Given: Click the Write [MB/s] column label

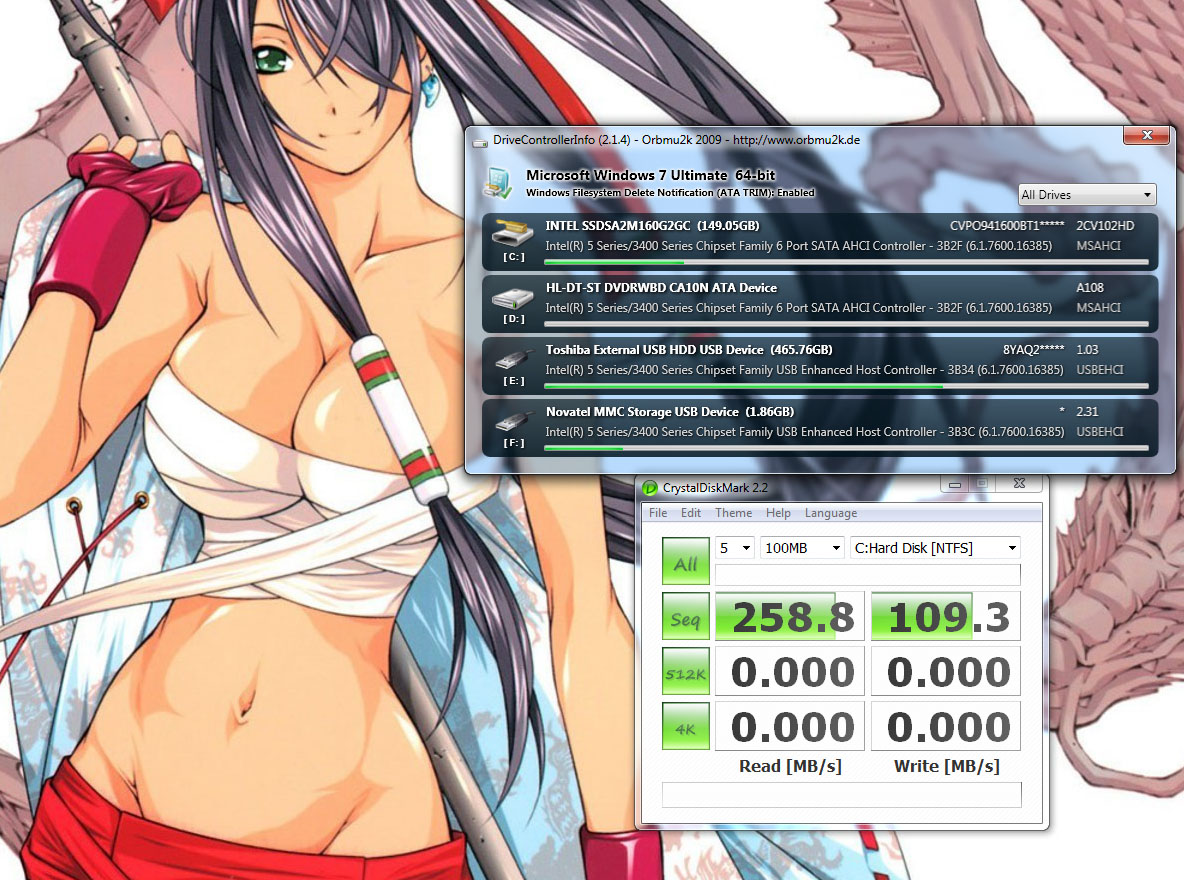Looking at the screenshot, I should pyautogui.click(x=946, y=766).
